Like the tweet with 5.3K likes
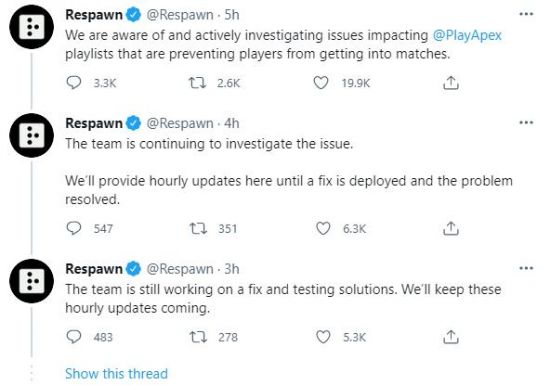The width and height of the screenshot is (550, 385). 323,337
